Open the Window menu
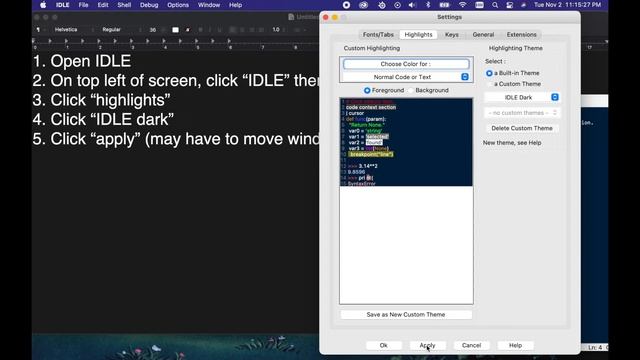Viewport: 640px width, 360px height. (x=209, y=5)
